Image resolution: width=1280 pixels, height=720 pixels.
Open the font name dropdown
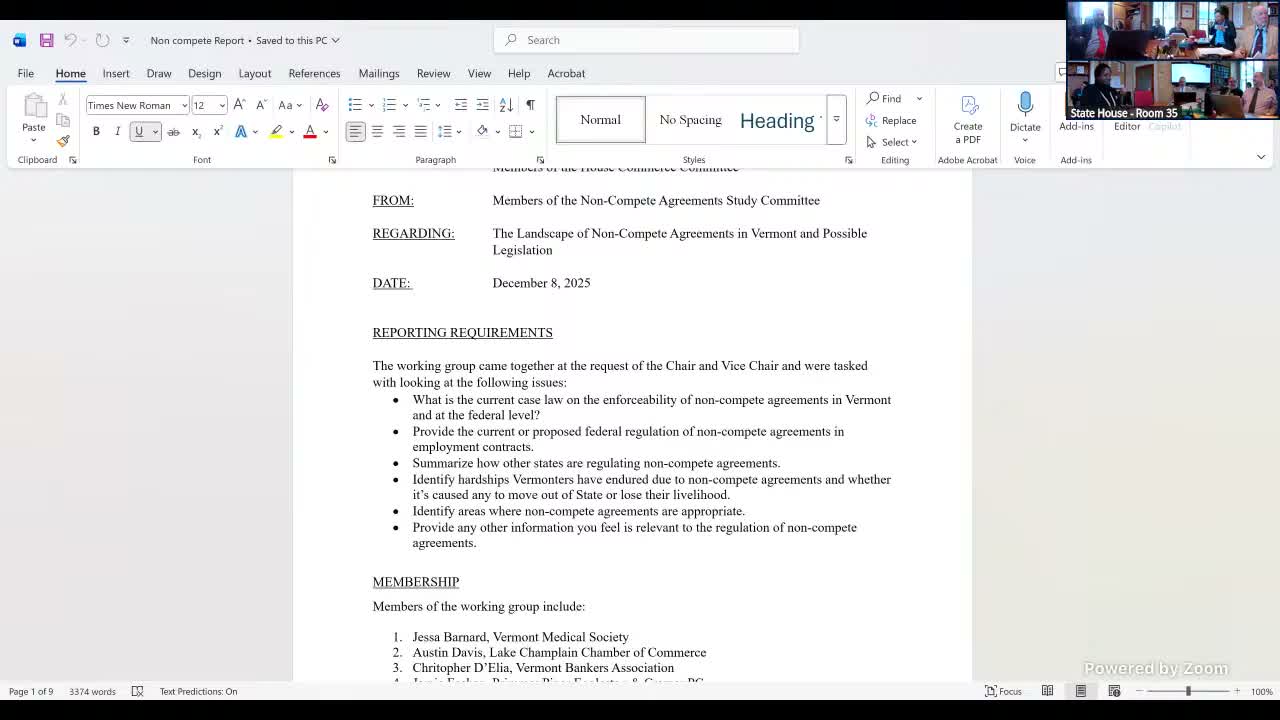point(184,105)
